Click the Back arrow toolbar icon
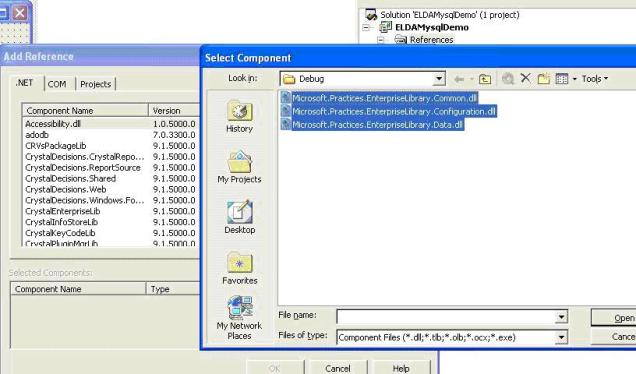This screenshot has height=374, width=636. (x=459, y=79)
